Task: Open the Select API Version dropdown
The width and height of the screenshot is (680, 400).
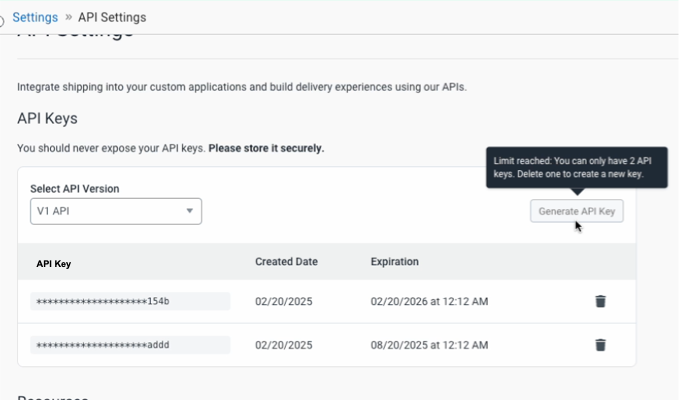Action: (116, 211)
